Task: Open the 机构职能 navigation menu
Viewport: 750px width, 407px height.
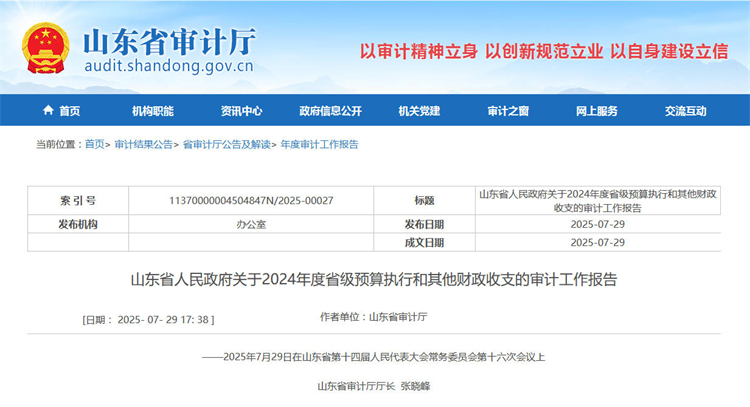Action: [152, 111]
